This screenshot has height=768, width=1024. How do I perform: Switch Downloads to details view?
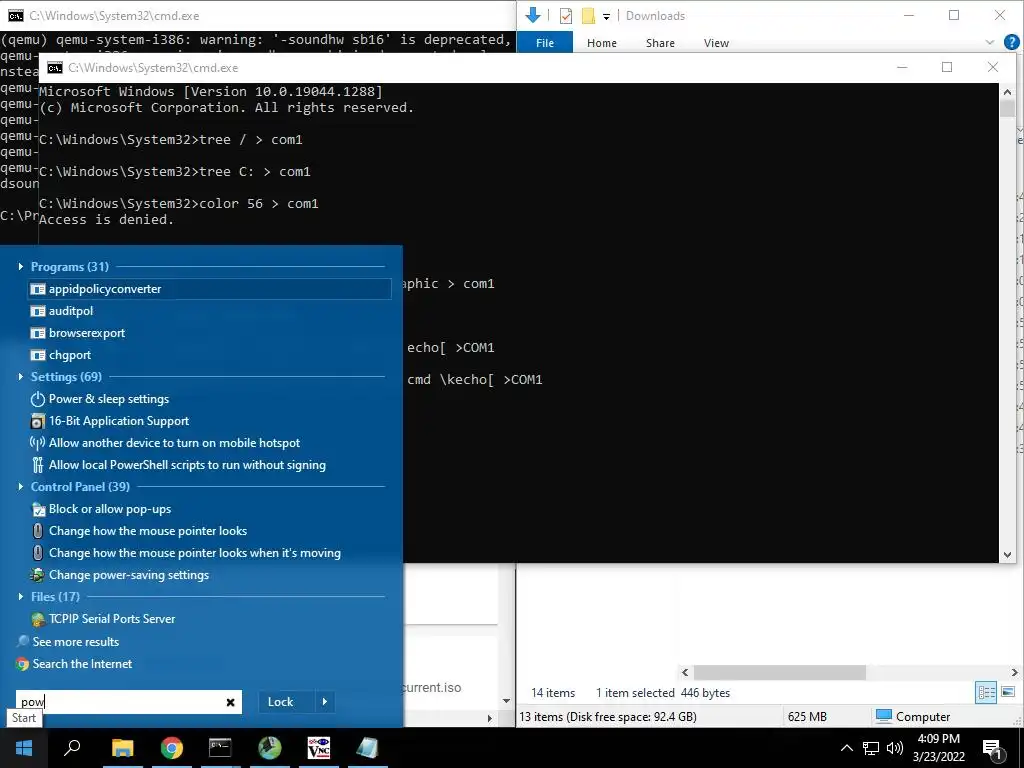[986, 692]
